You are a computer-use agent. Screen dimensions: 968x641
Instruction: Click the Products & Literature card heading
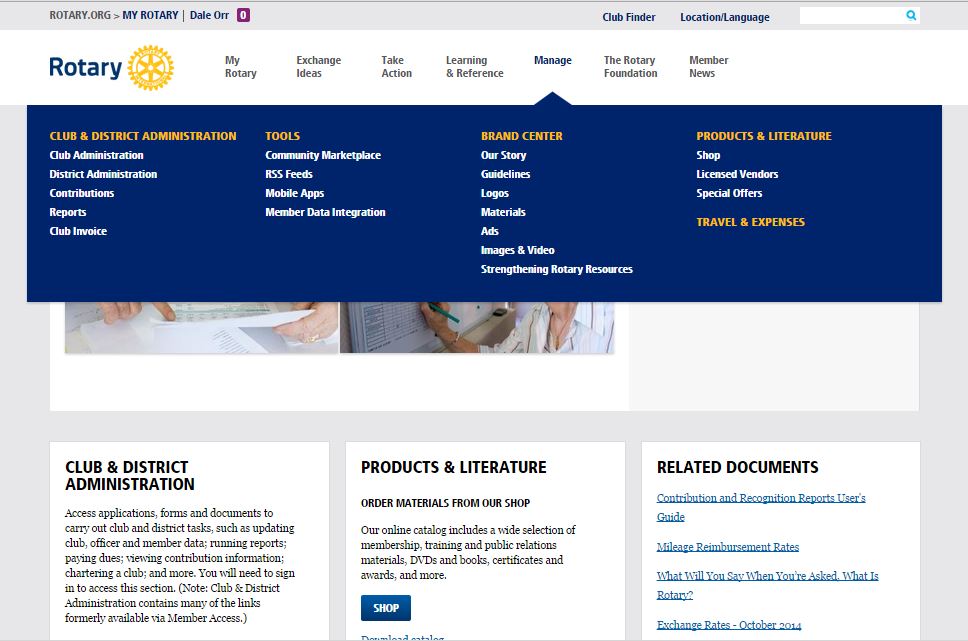[x=454, y=467]
